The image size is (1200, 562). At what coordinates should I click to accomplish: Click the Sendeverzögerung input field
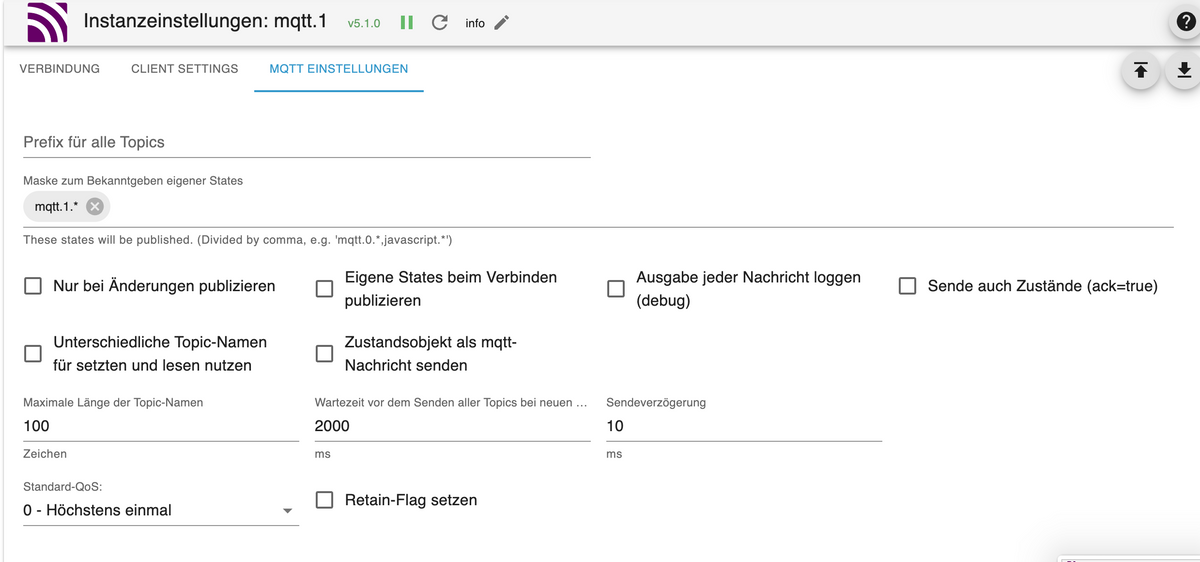744,426
